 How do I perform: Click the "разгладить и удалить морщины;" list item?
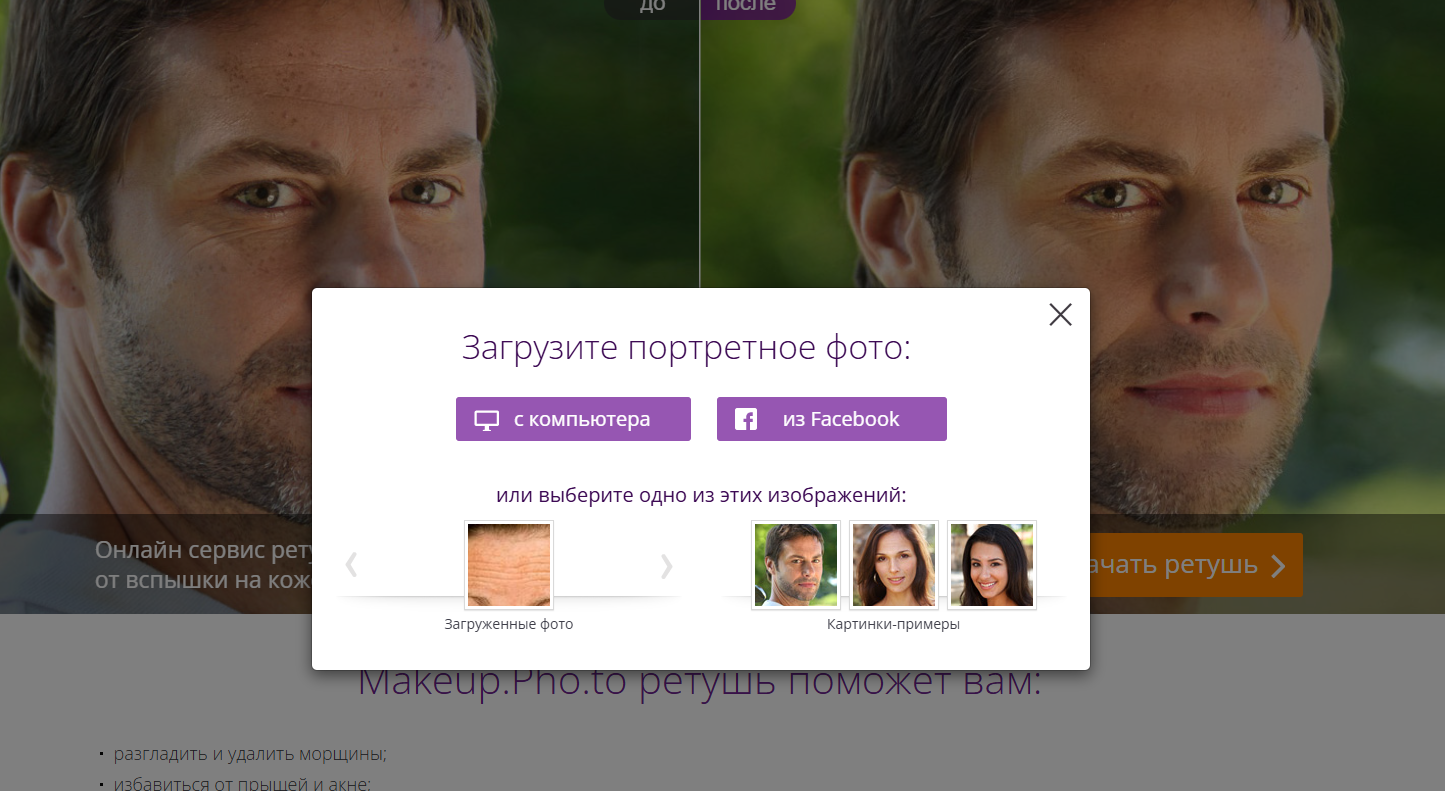[x=250, y=753]
